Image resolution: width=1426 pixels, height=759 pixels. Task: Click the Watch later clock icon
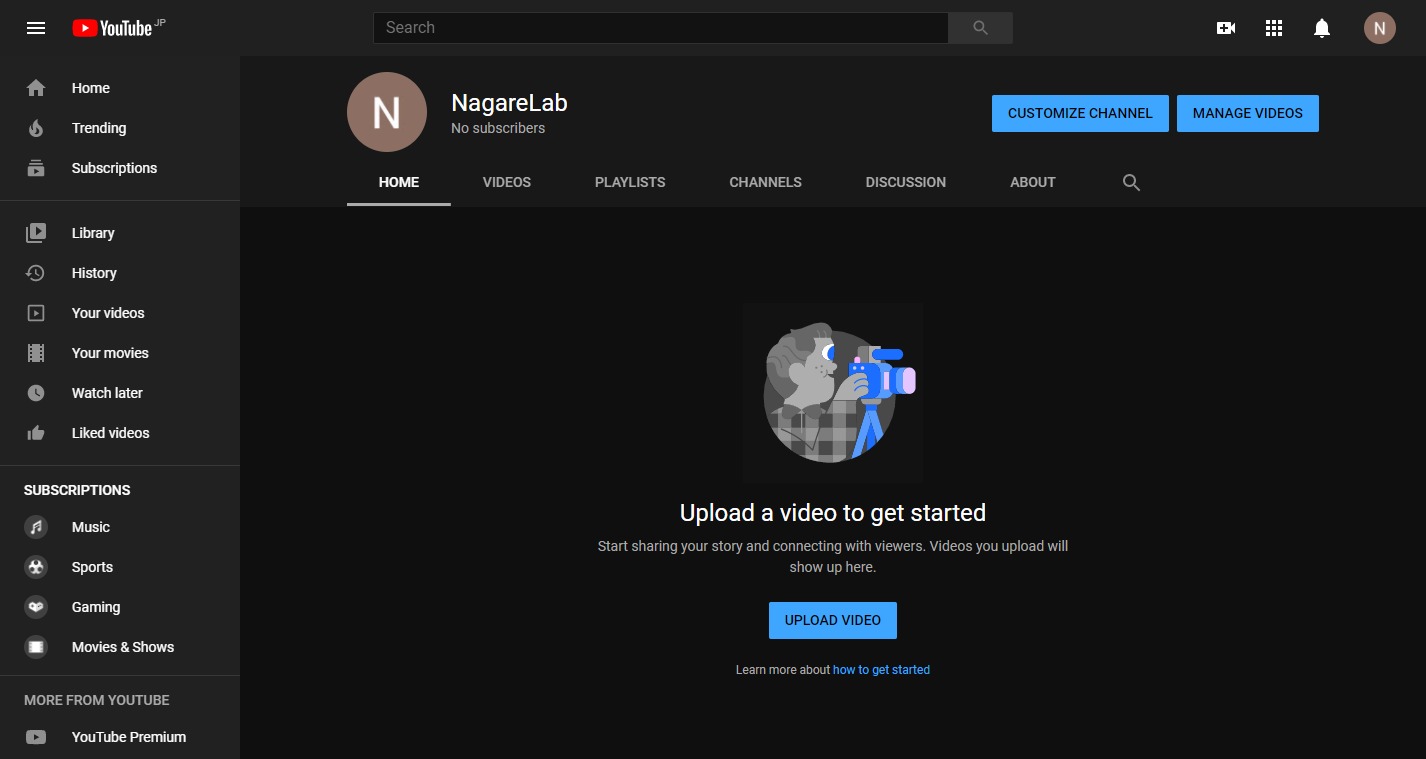tap(36, 393)
